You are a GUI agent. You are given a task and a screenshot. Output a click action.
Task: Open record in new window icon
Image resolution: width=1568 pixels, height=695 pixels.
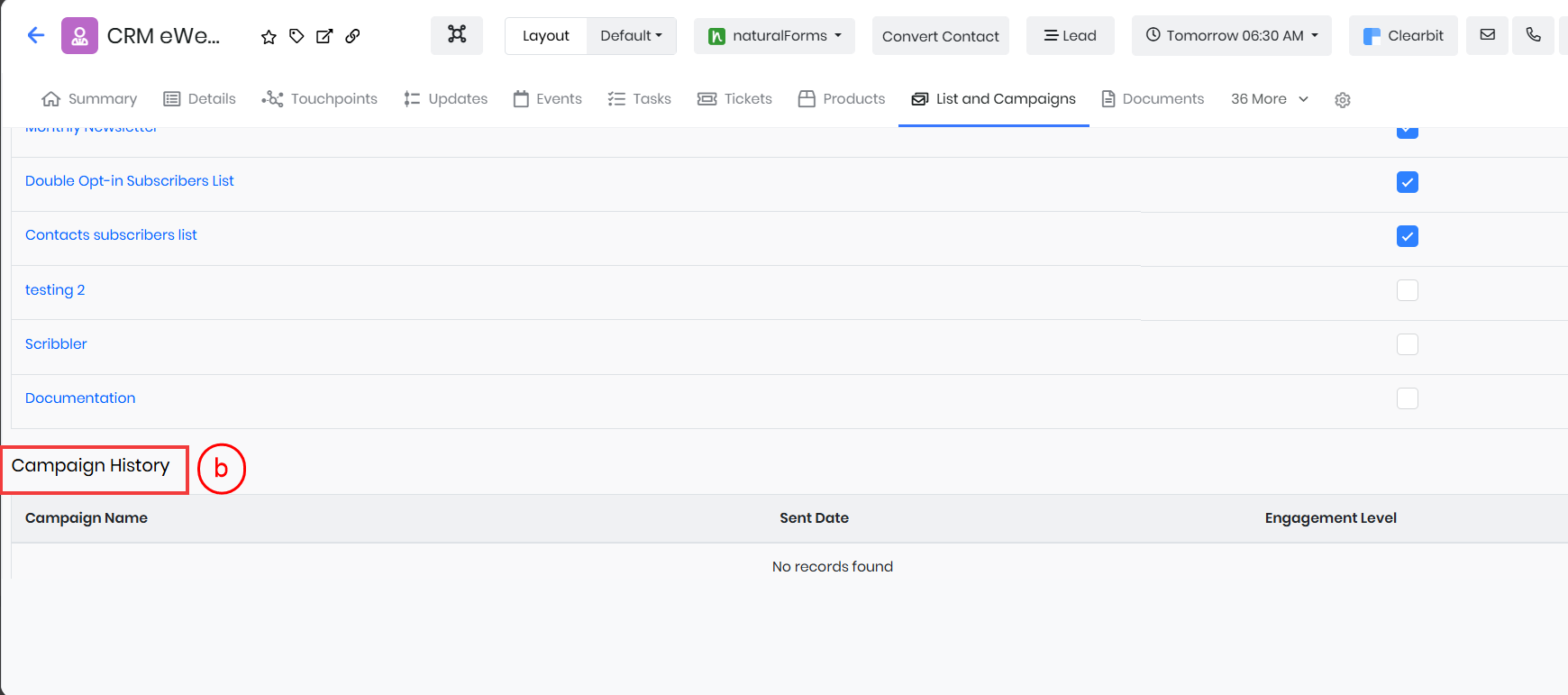click(x=324, y=36)
